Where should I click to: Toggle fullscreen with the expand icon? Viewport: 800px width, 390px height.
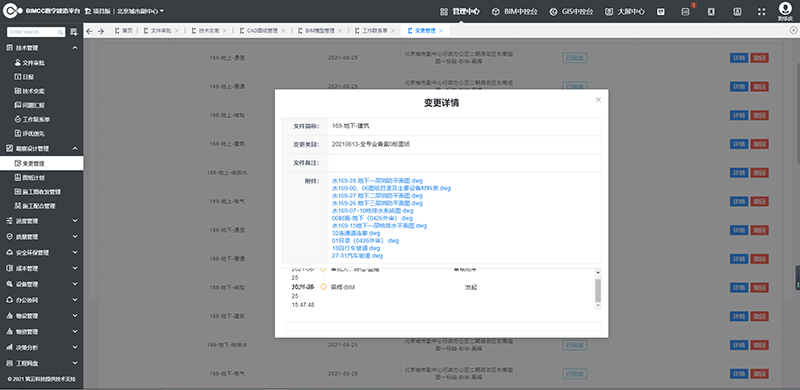pyautogui.click(x=762, y=11)
